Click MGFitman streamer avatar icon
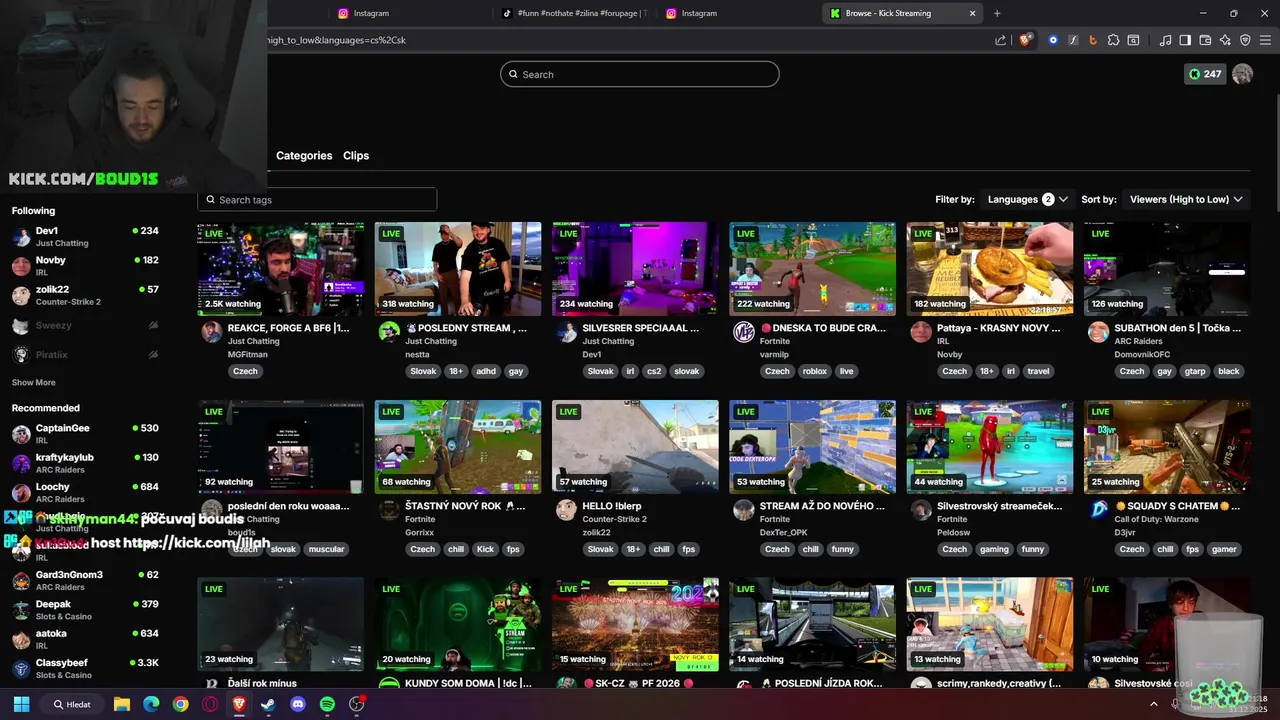The height and width of the screenshot is (720, 1280). pos(212,333)
